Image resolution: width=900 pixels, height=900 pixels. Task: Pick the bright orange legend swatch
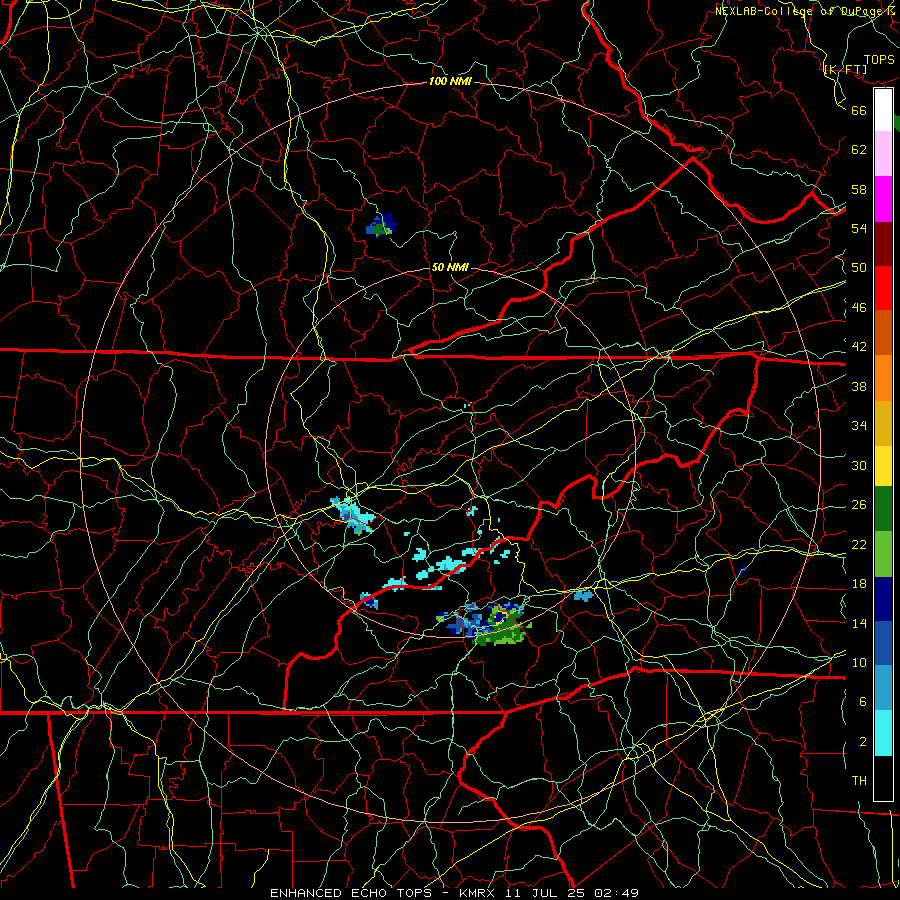pos(883,378)
